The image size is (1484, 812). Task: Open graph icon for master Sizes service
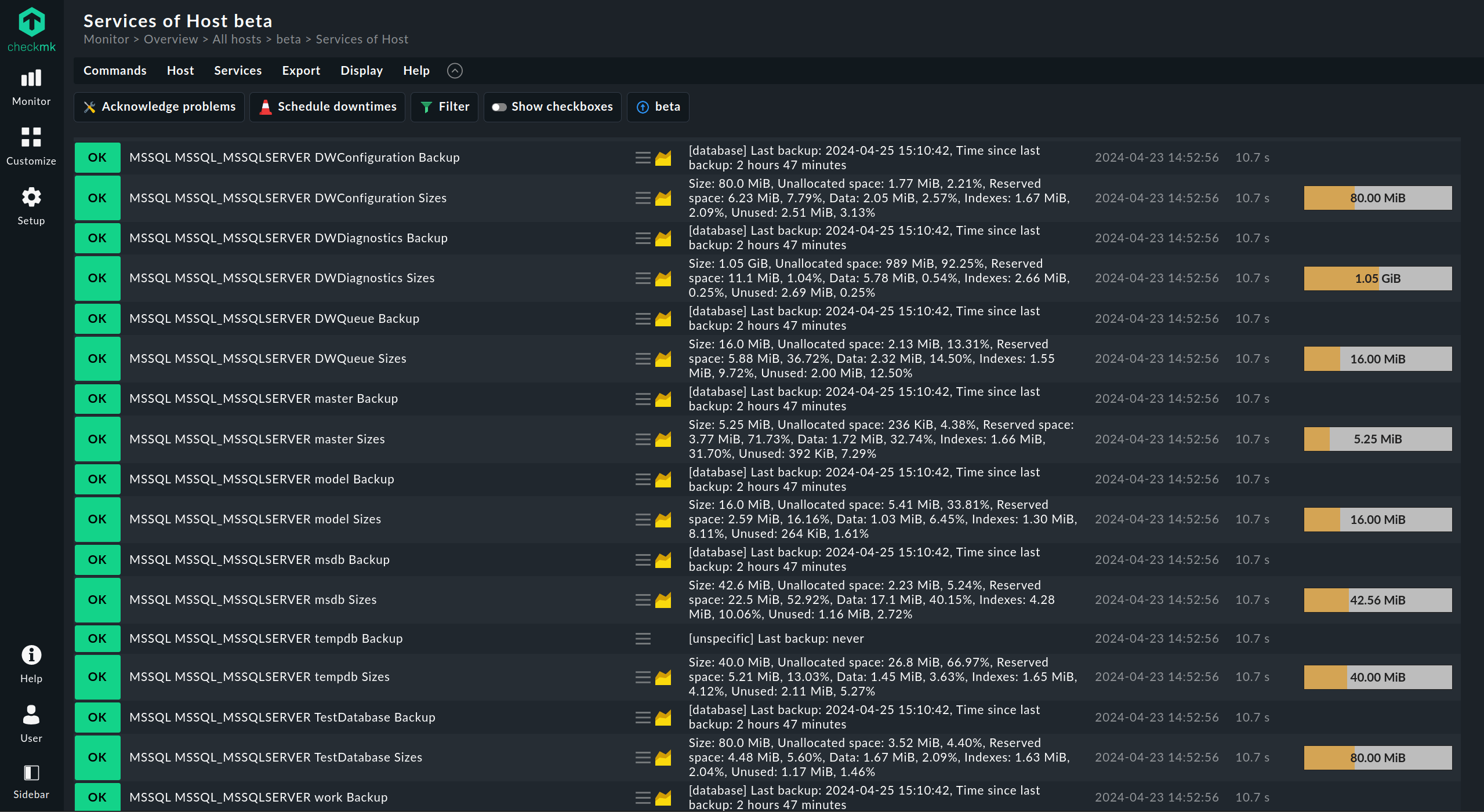tap(663, 439)
